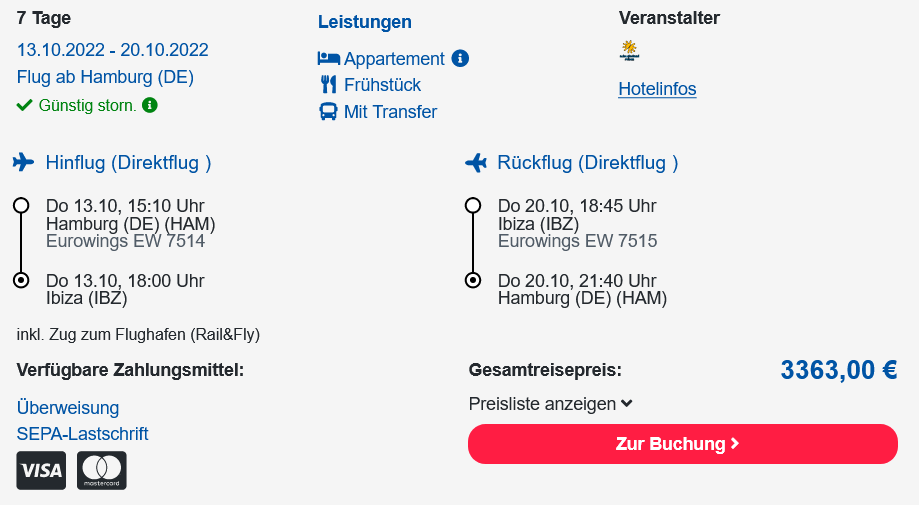Click the travel dates 13.10.2022 - 20.10.2022
This screenshot has width=919, height=508.
point(113,50)
